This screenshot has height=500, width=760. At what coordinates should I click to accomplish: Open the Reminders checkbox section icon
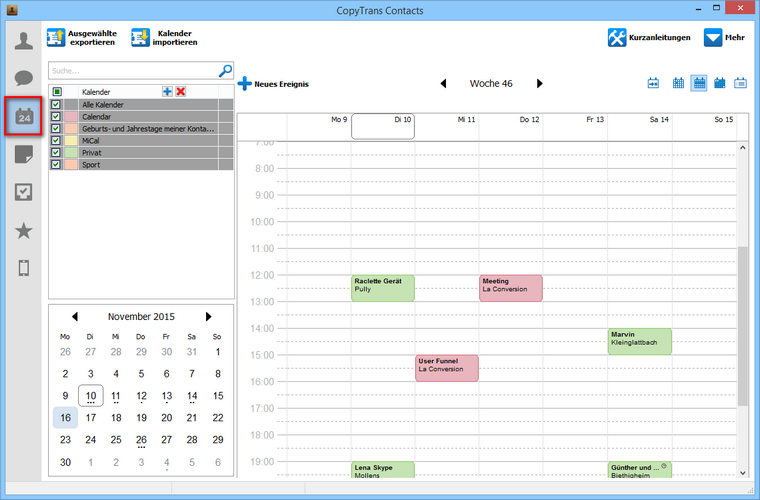point(23,192)
